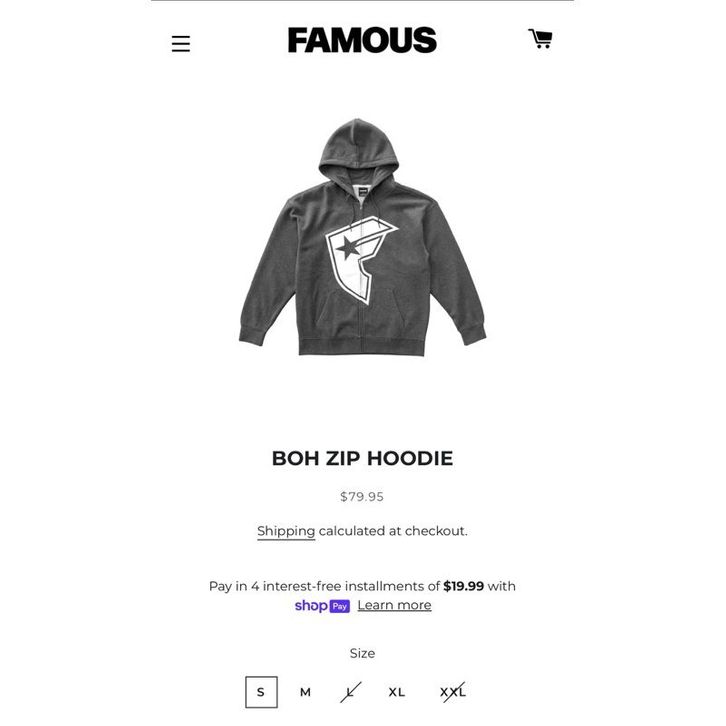This screenshot has width=726, height=726.
Task: Select size S option
Action: point(261,692)
